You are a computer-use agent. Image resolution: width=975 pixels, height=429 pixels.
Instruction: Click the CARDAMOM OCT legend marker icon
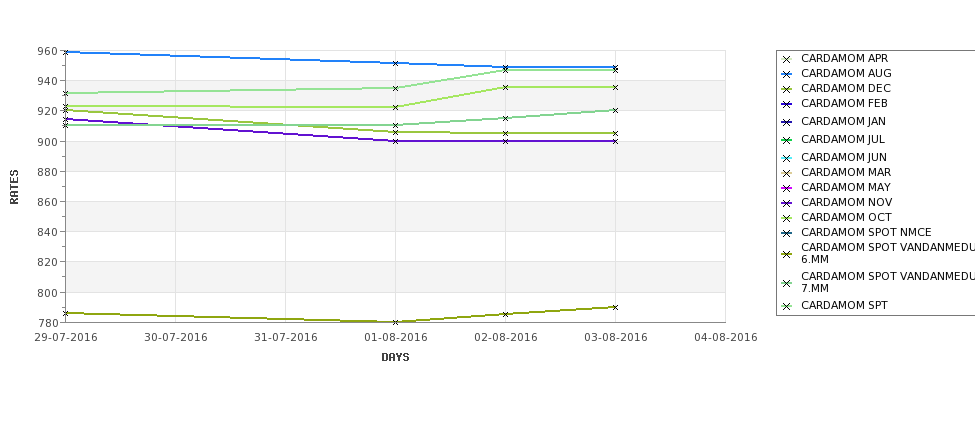787,218
